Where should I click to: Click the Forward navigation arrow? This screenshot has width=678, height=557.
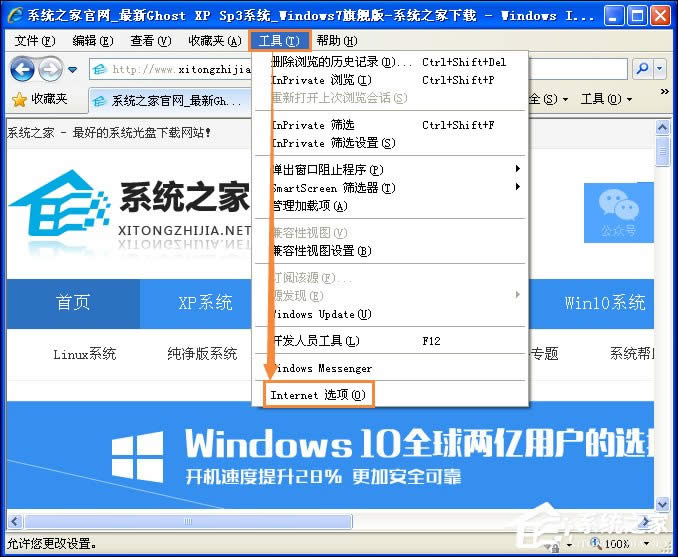50,69
